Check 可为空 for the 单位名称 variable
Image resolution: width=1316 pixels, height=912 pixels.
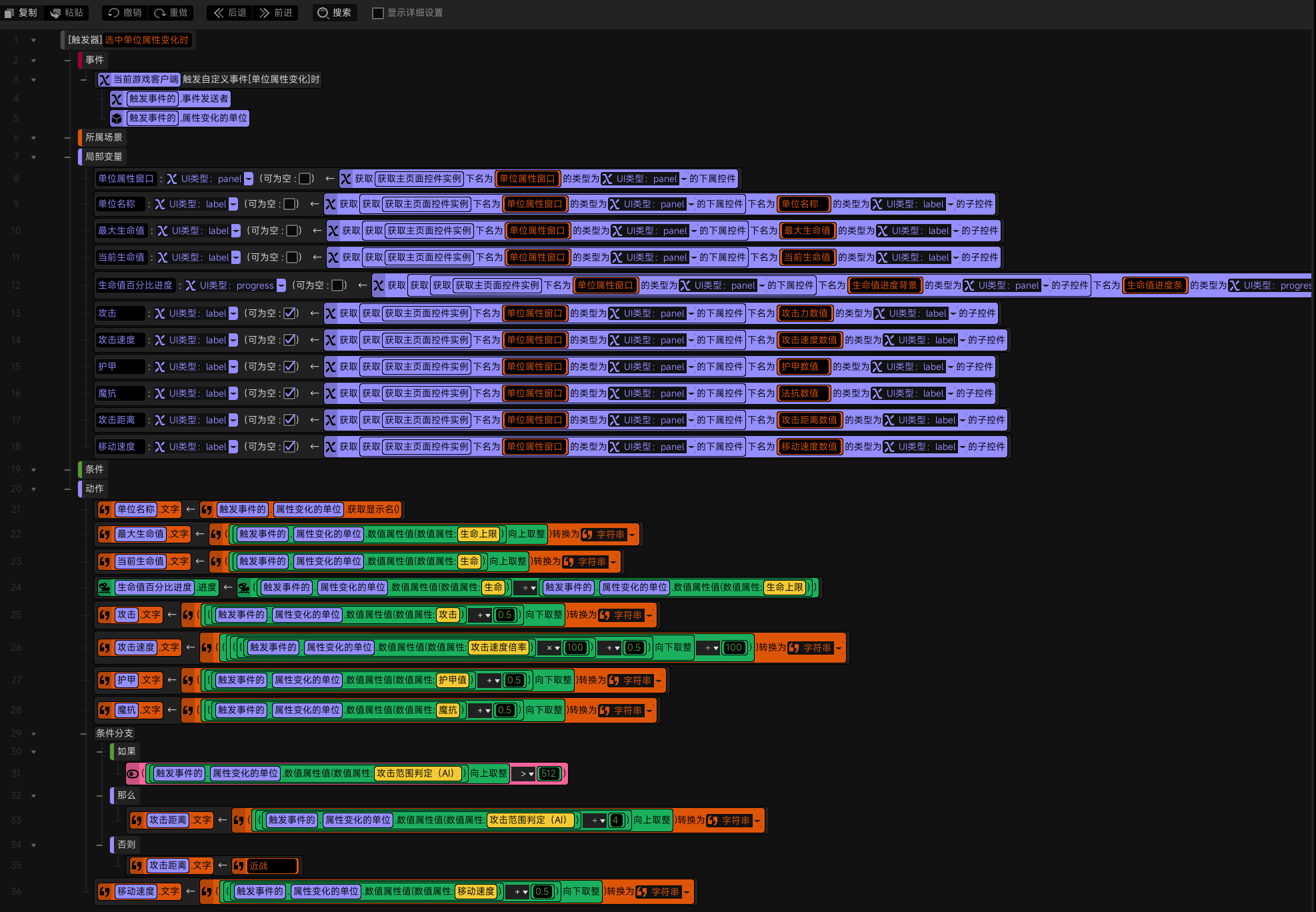tap(290, 204)
